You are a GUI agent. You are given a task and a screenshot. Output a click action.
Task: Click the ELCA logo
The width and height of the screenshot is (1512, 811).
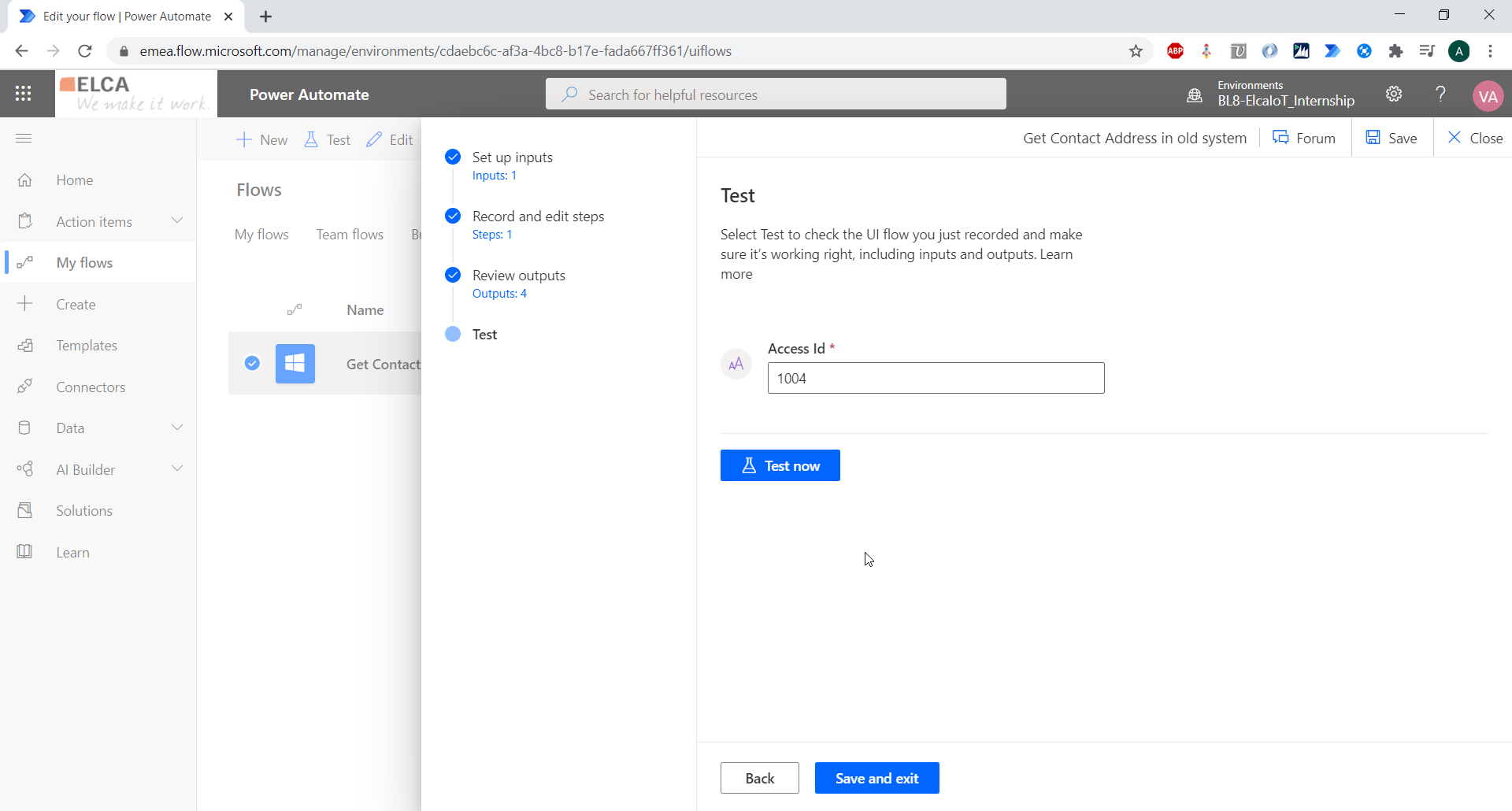pos(135,94)
